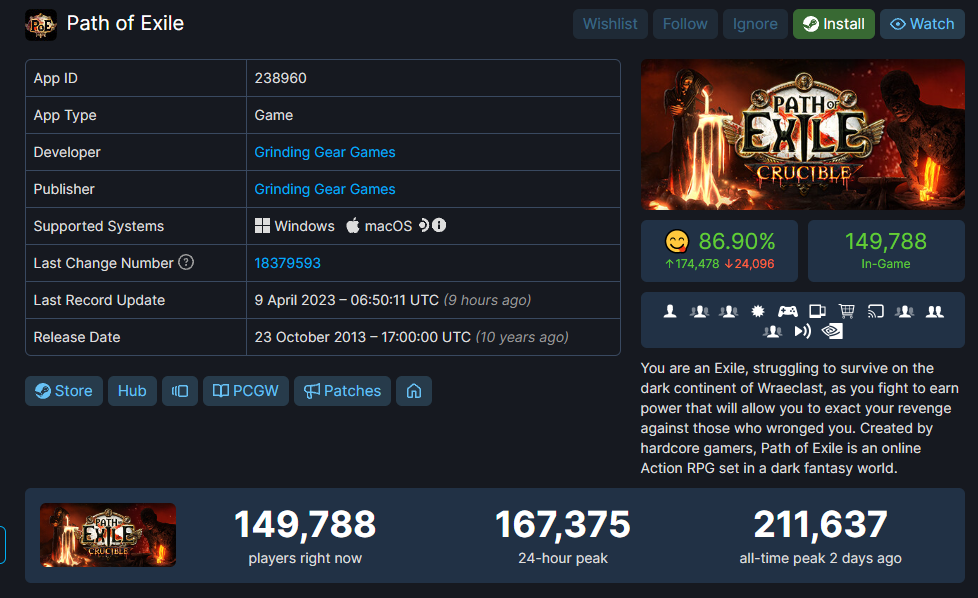Click the App Type value Game
The width and height of the screenshot is (978, 598).
coord(274,115)
